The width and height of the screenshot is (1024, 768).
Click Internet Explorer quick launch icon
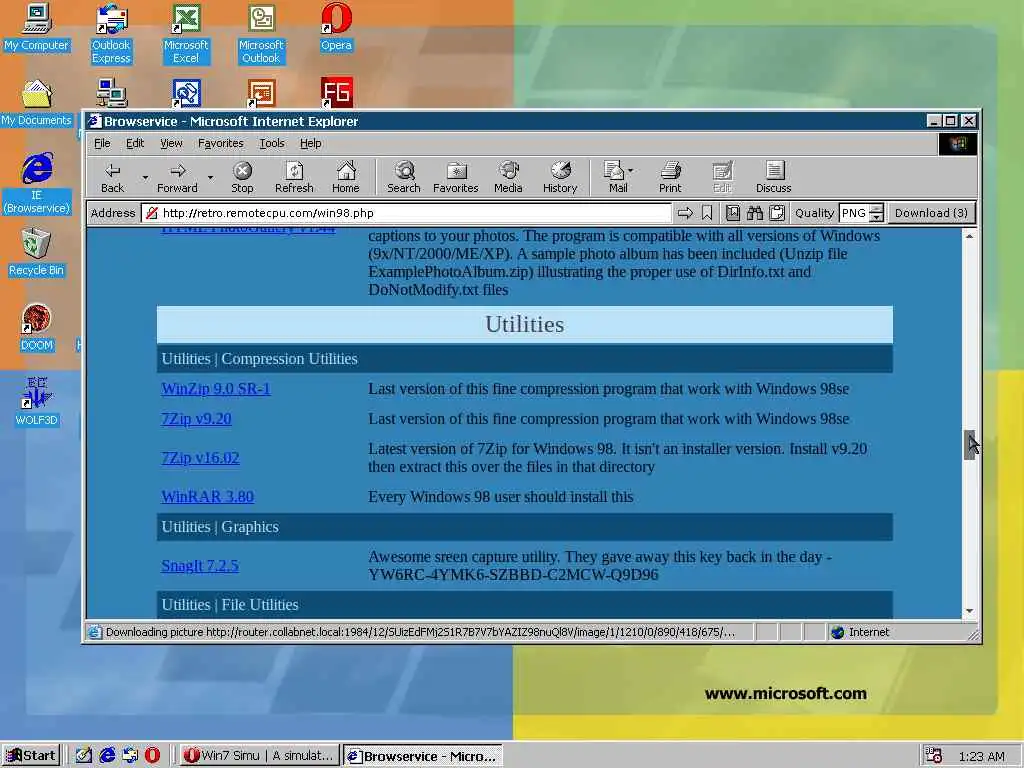[107, 756]
